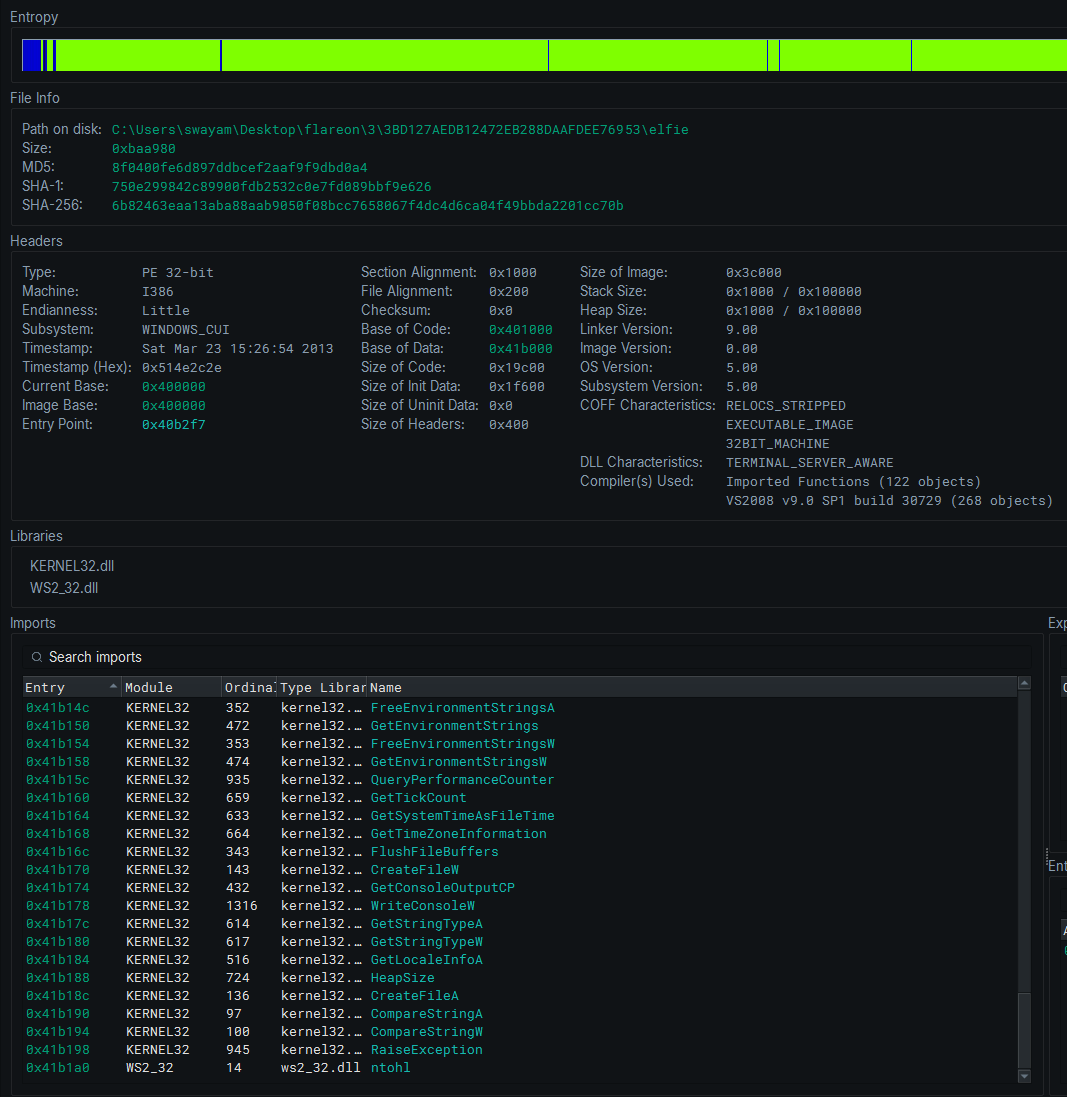Click the imports scrollbar down arrow

click(1023, 1076)
